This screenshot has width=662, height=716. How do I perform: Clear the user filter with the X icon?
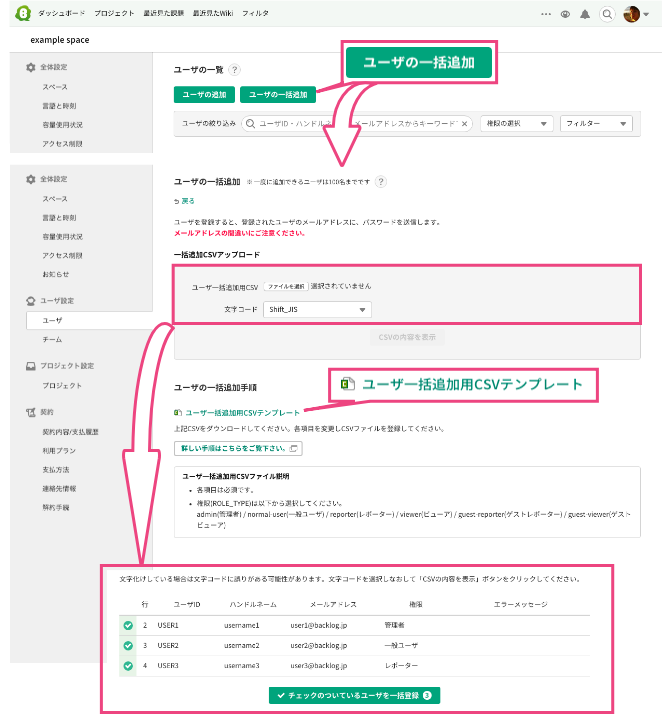click(x=464, y=124)
